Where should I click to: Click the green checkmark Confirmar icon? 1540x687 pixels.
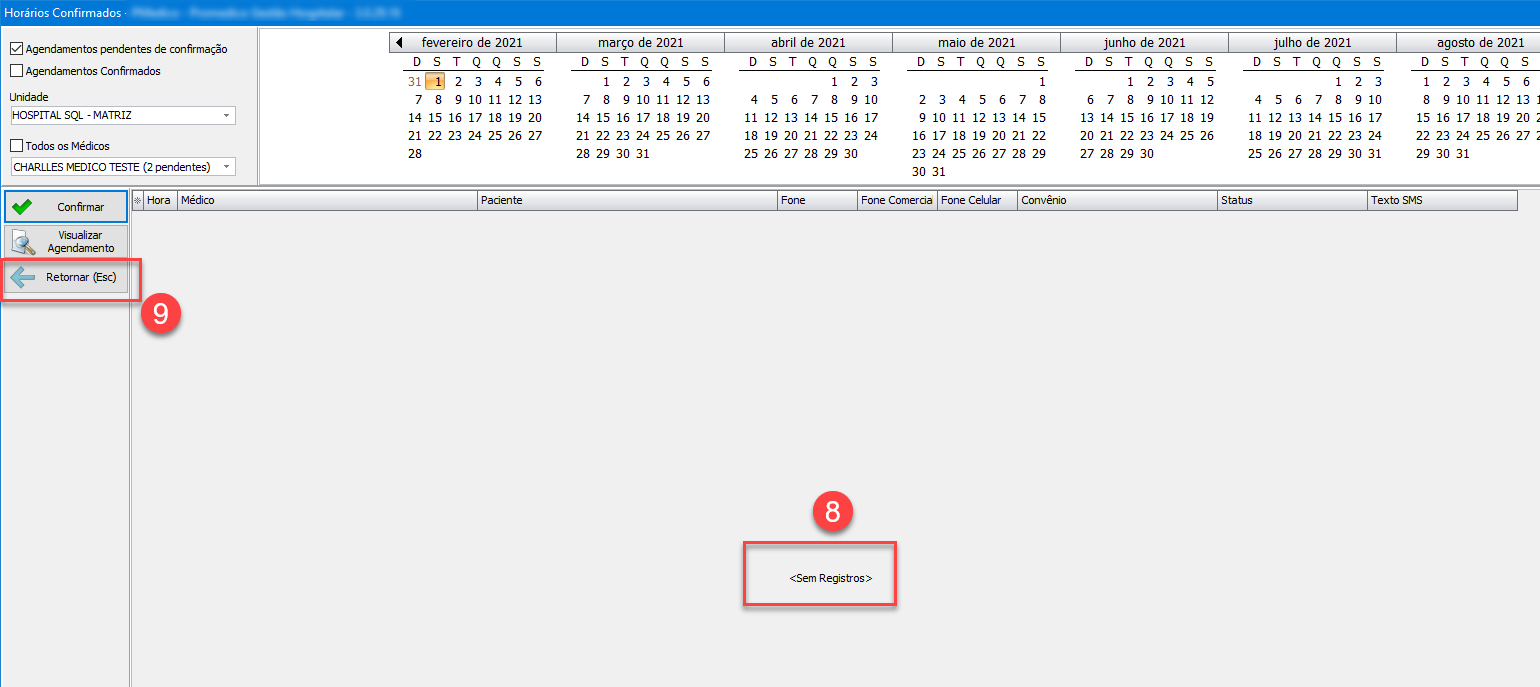[x=22, y=207]
